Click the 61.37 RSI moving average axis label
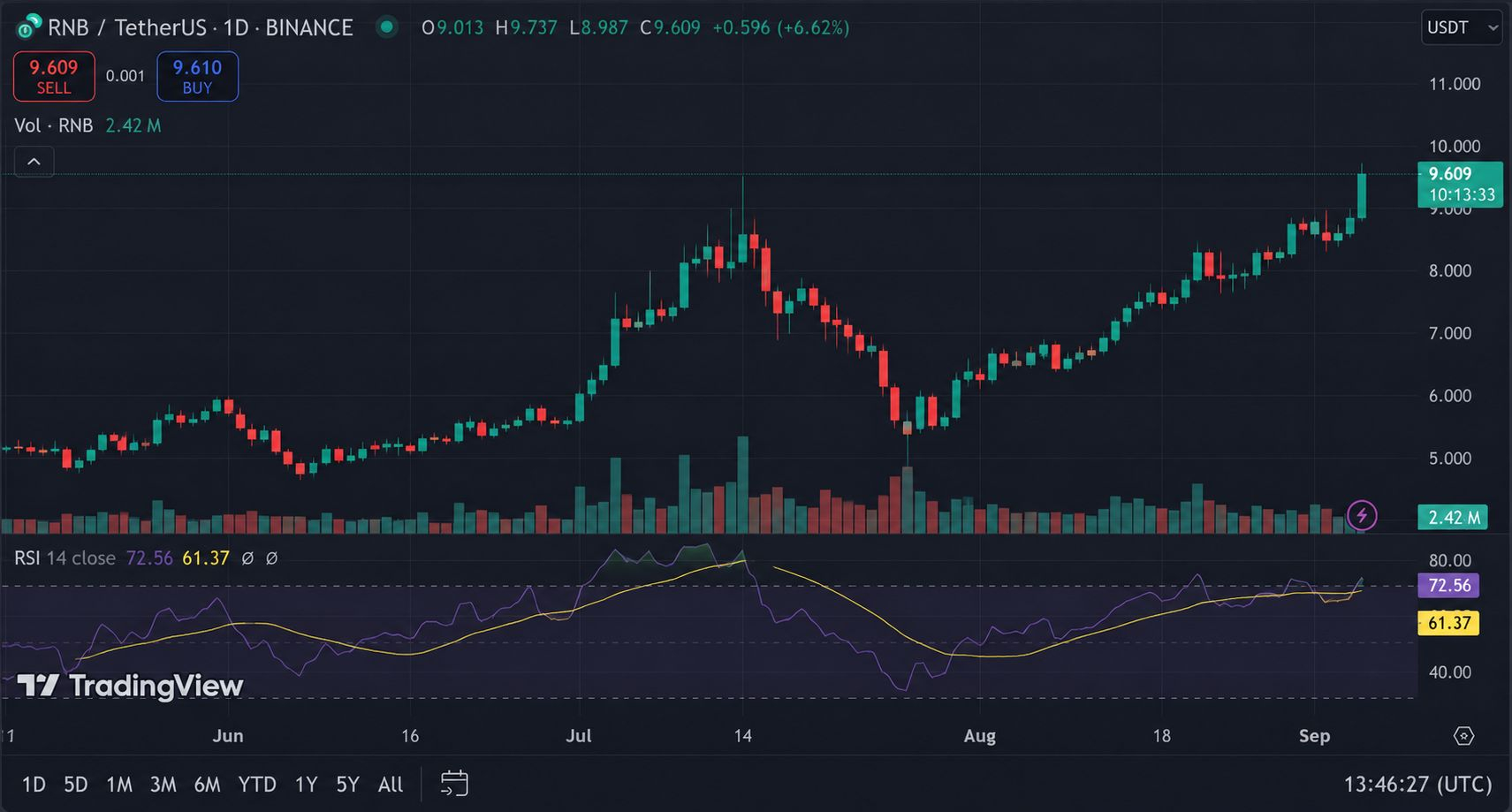 coord(1449,623)
